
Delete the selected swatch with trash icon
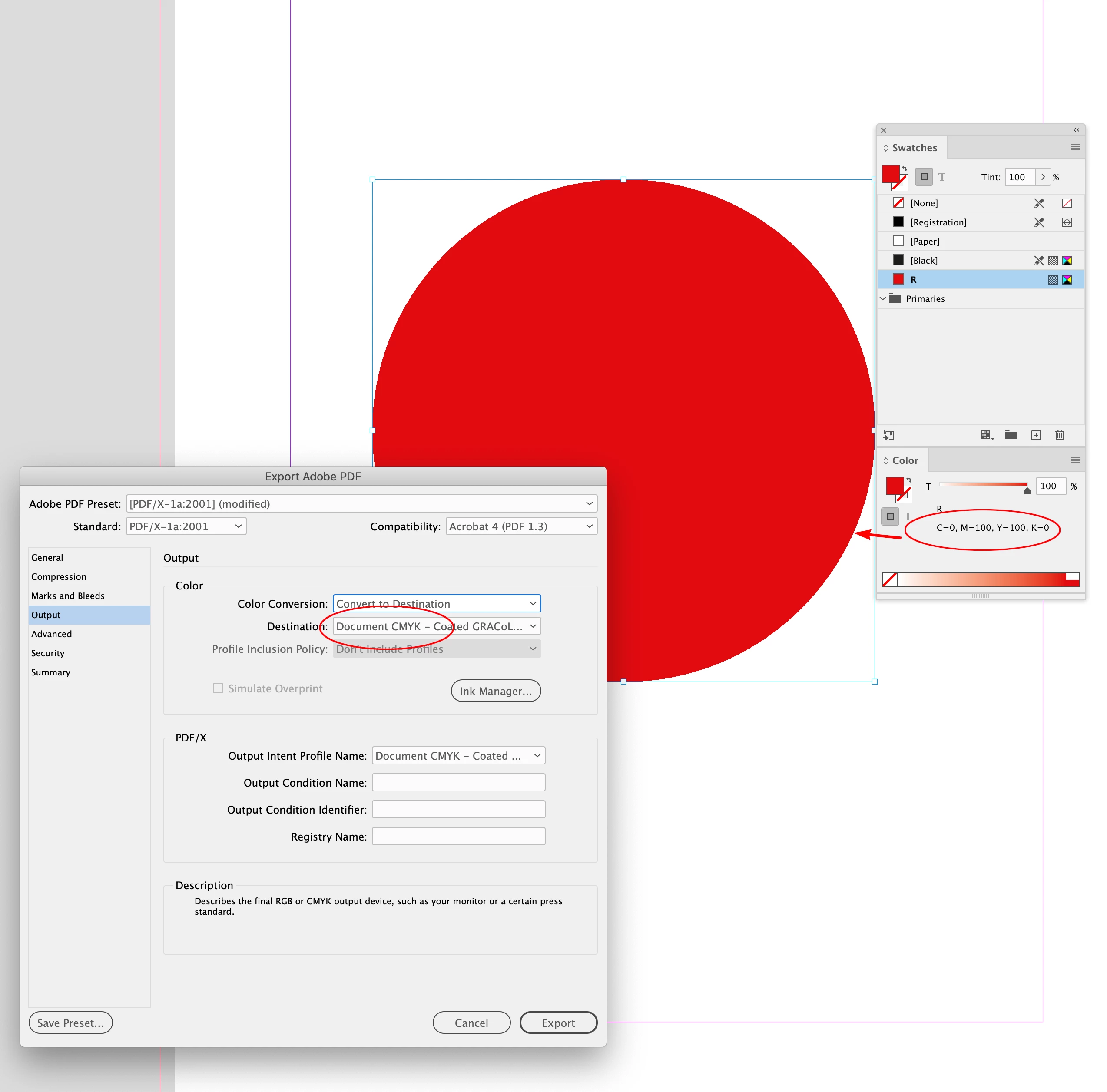(1060, 435)
